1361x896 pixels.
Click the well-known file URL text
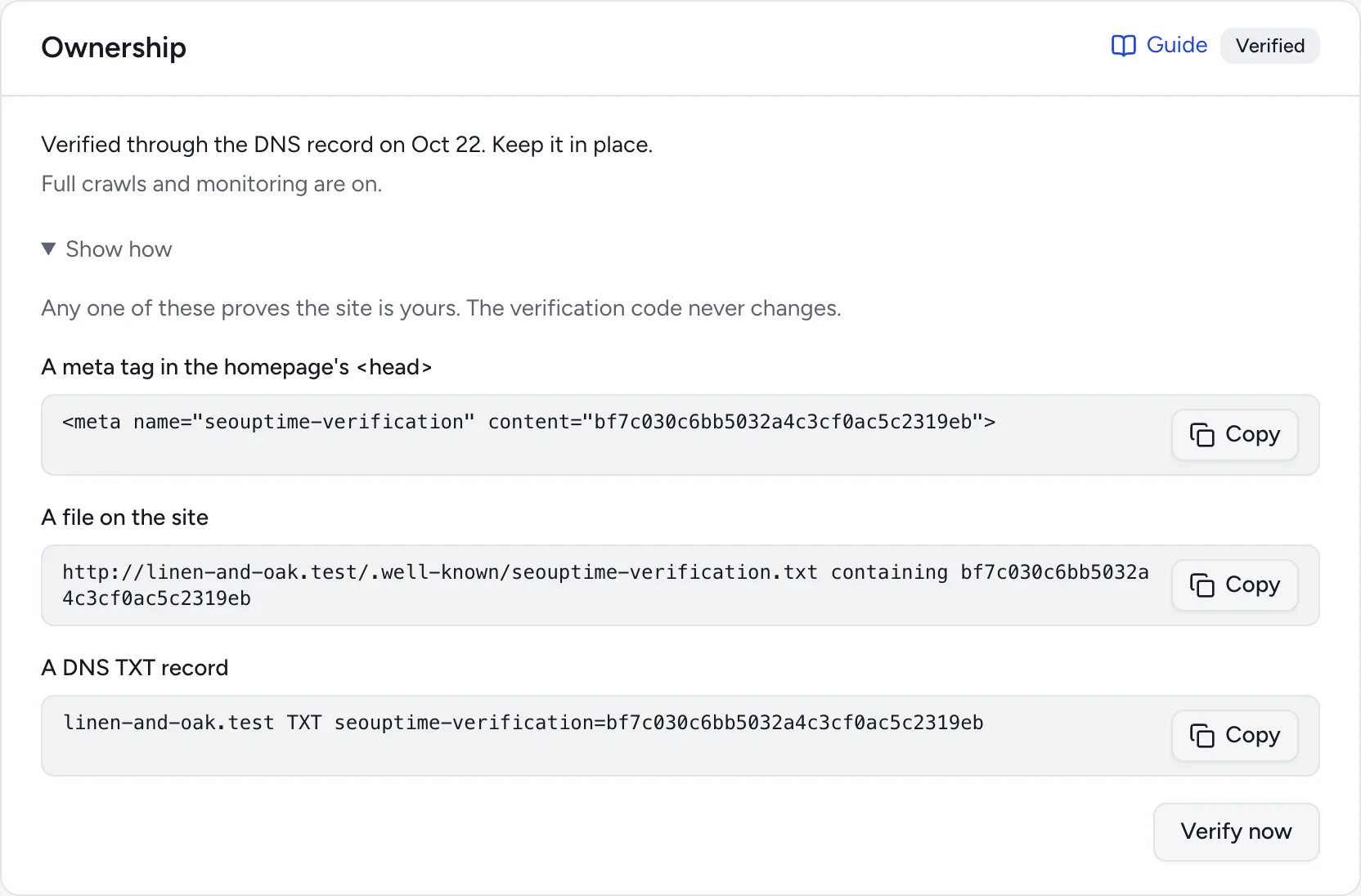[605, 585]
